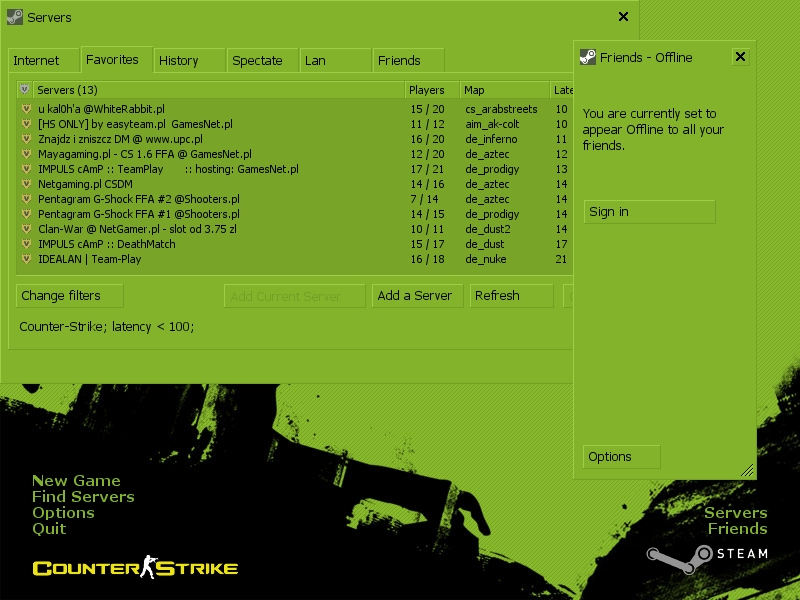This screenshot has width=800, height=600.
Task: Sort list by Latency column header
Action: point(562,90)
